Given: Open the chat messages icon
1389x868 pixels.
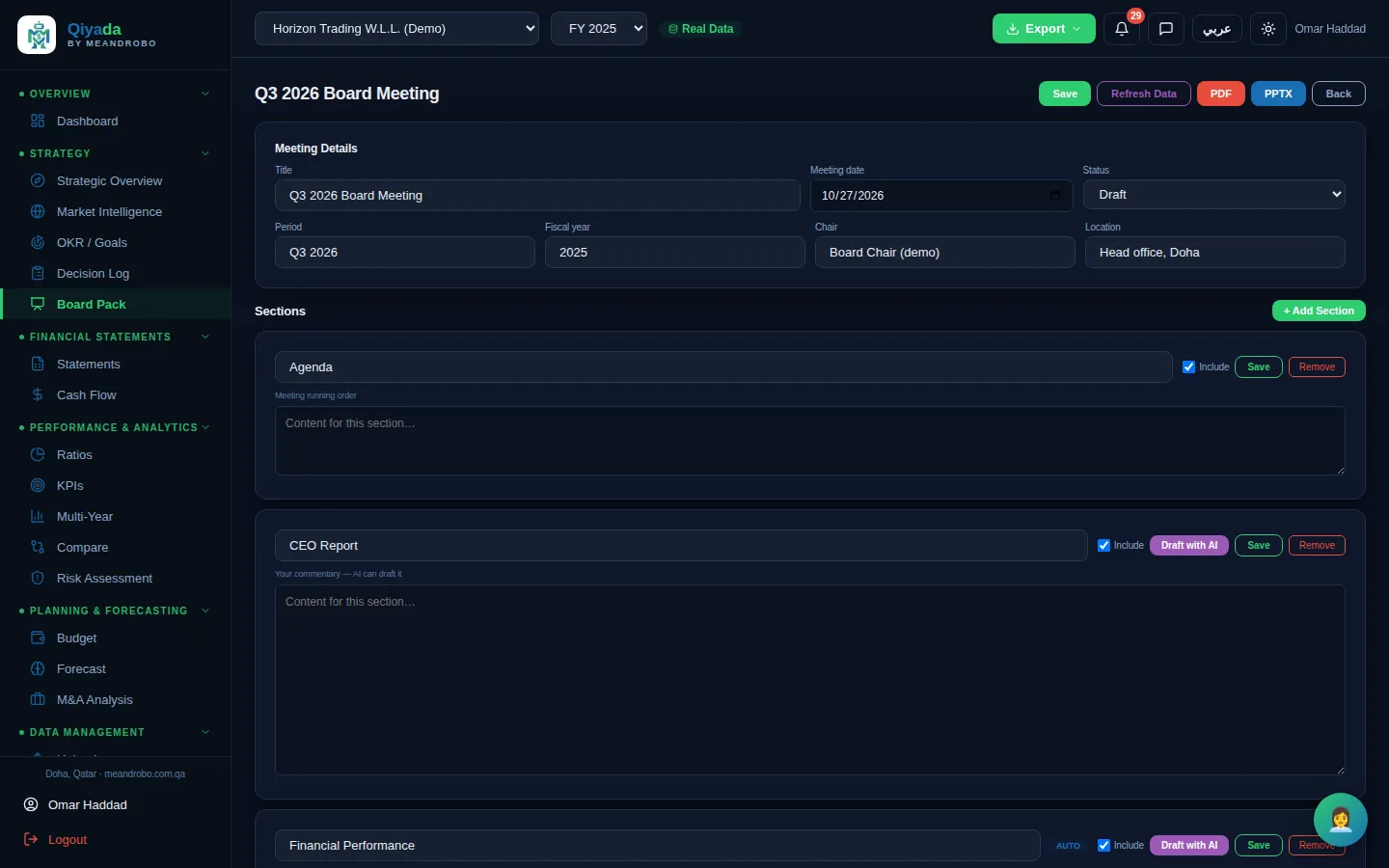Looking at the screenshot, I should (x=1165, y=29).
